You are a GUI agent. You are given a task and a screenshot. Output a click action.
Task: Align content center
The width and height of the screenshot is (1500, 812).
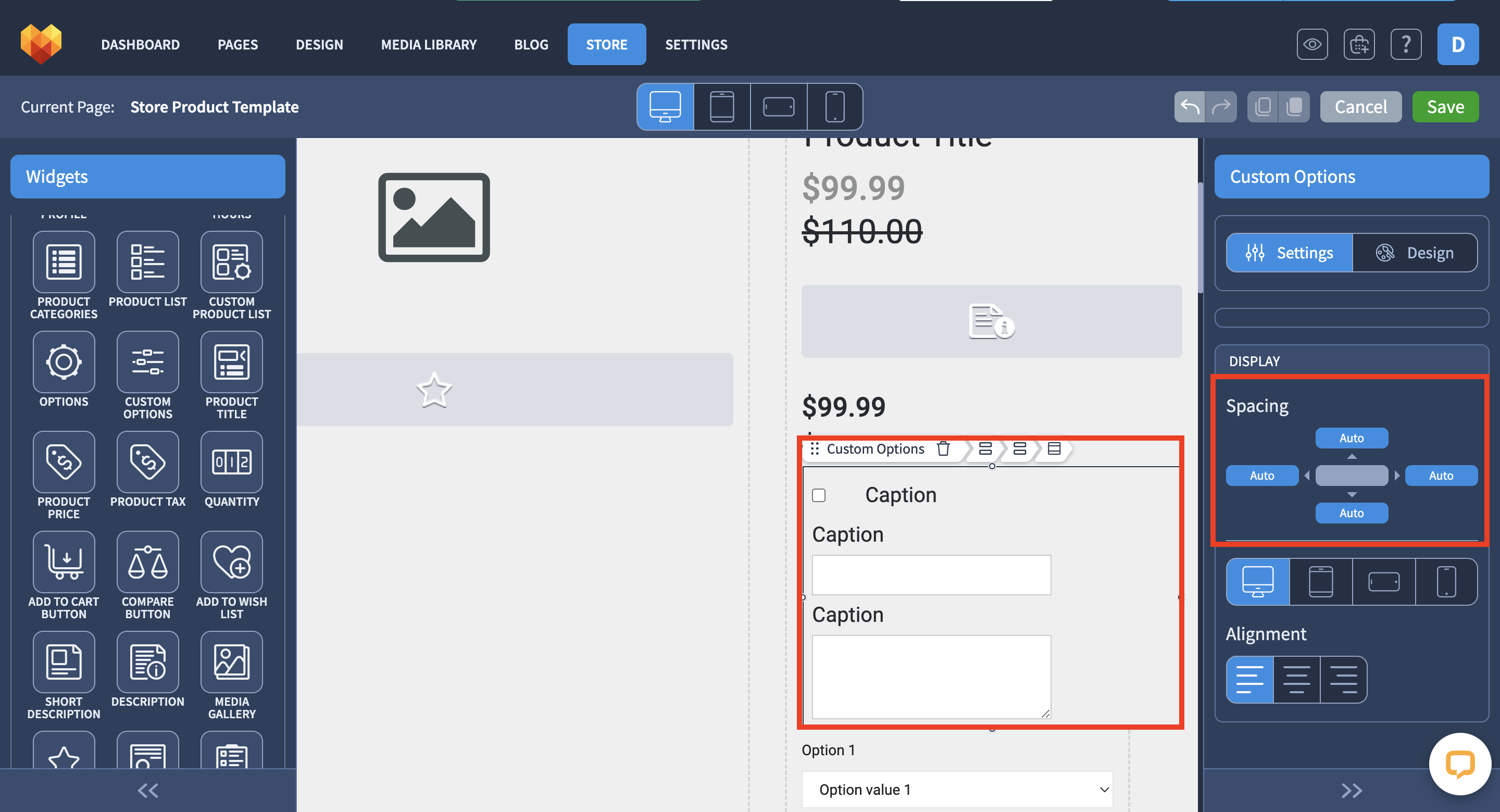click(x=1297, y=680)
